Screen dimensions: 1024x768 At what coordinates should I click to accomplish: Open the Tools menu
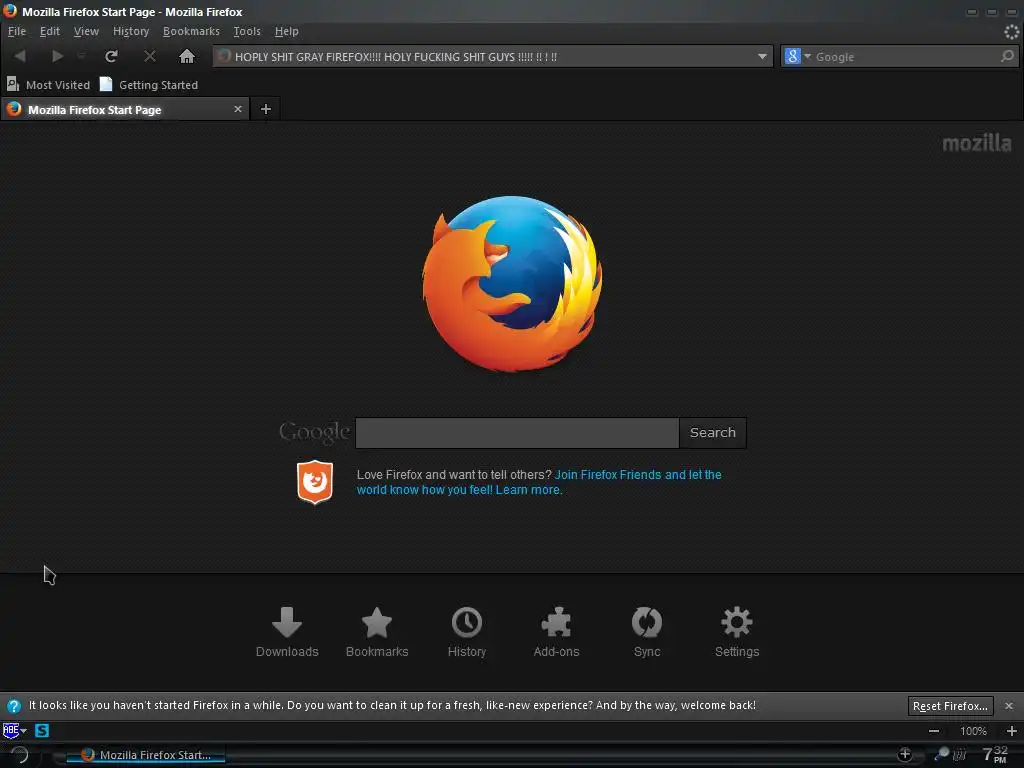247,31
